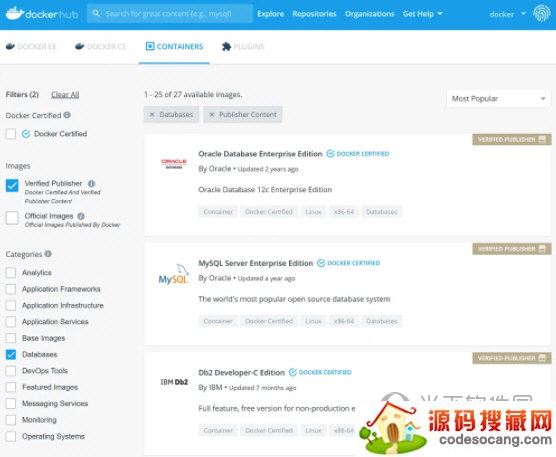Screen dimensions: 556x457
Task: Click MySQL Server's Docker Certified badge icon
Action: click(x=321, y=263)
